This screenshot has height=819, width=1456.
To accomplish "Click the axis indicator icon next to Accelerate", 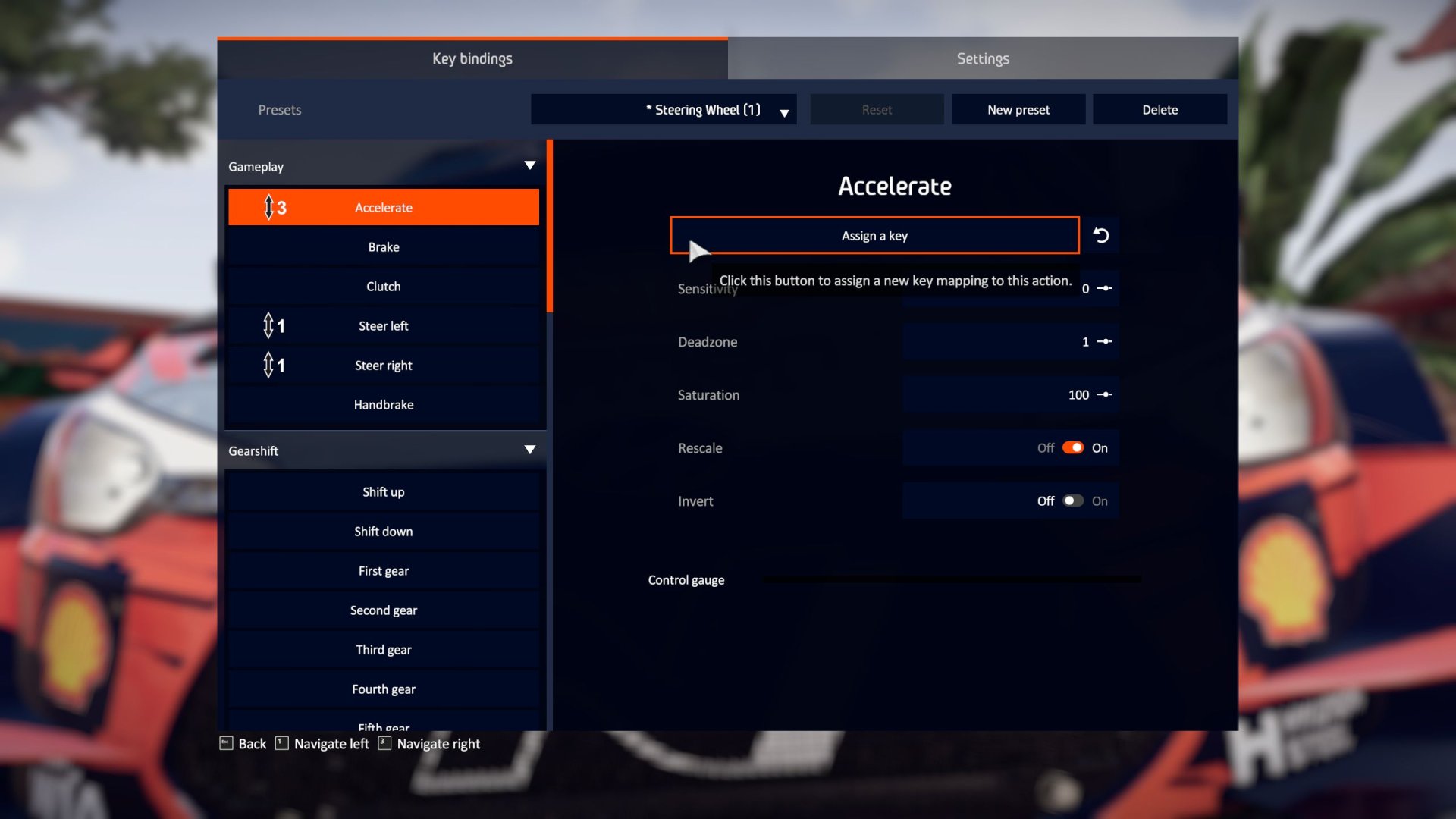I will pyautogui.click(x=271, y=207).
